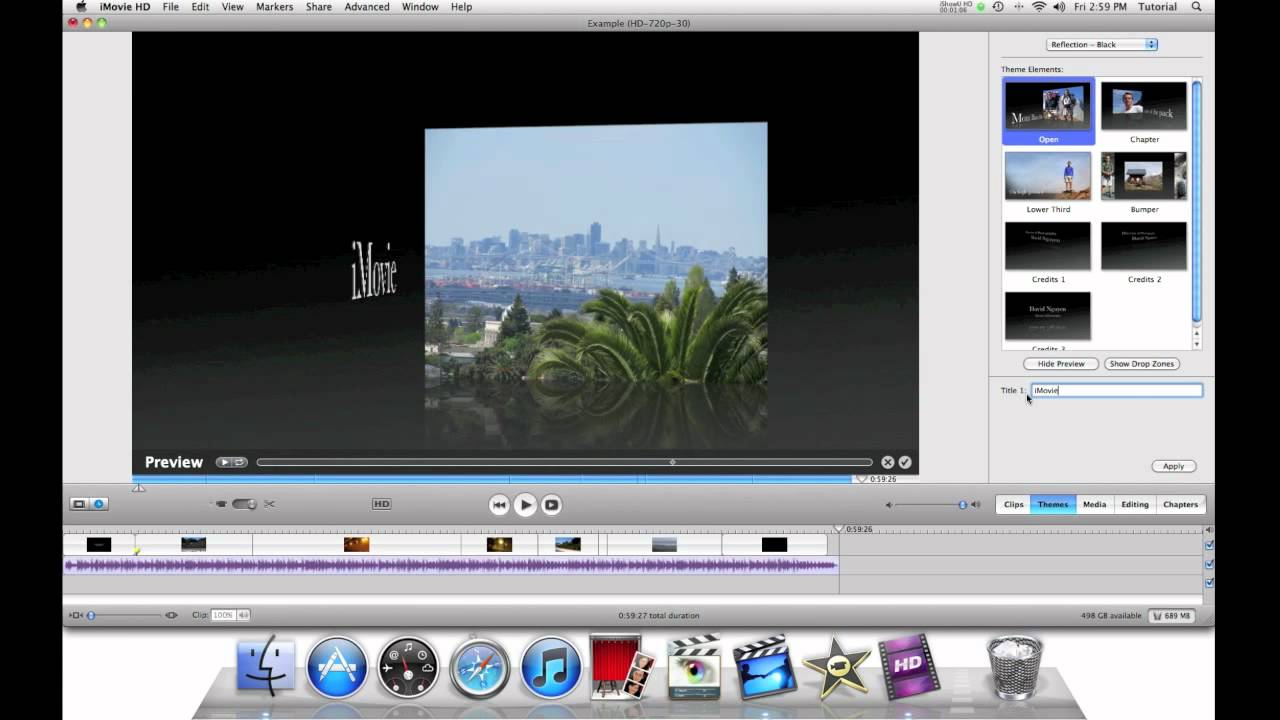Viewport: 1280px width, 720px height.
Task: Click the clip volume speaker button
Action: coord(243,615)
